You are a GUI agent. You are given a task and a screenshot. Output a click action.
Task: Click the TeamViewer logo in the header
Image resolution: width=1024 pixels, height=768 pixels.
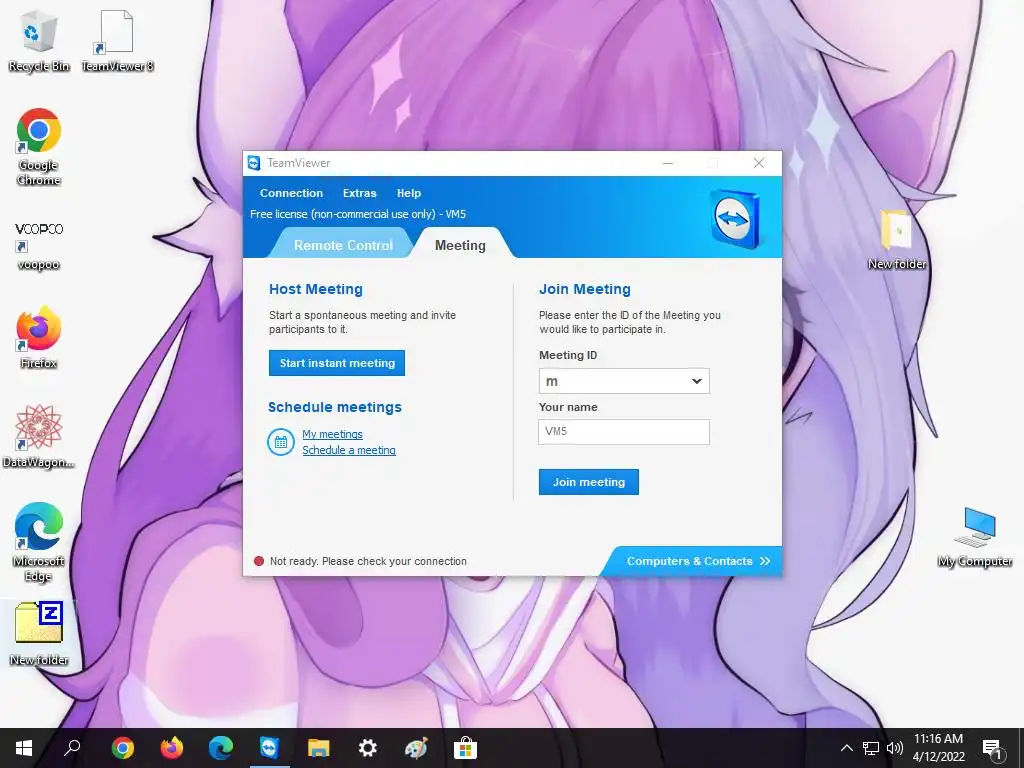735,219
